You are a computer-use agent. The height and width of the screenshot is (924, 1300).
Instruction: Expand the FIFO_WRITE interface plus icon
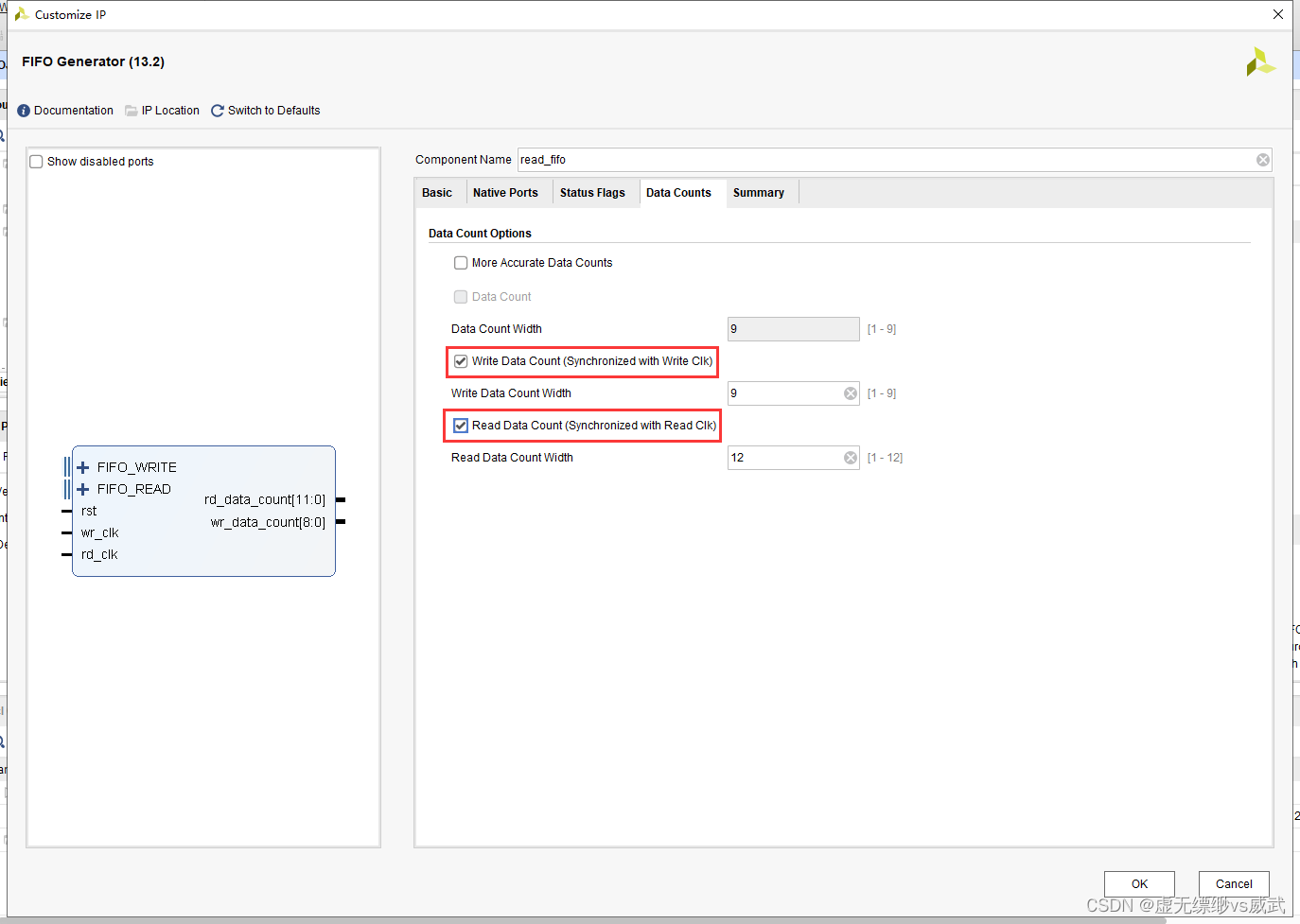pyautogui.click(x=83, y=467)
